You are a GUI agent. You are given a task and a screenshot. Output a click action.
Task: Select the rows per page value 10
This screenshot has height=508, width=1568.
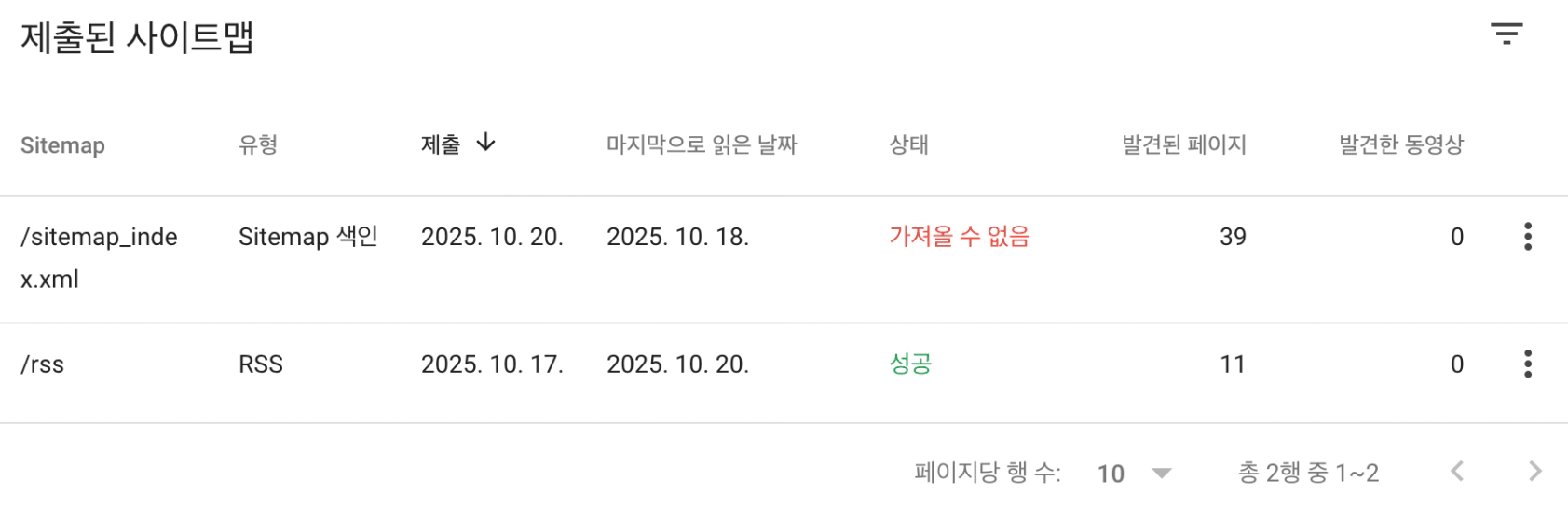point(1111,474)
